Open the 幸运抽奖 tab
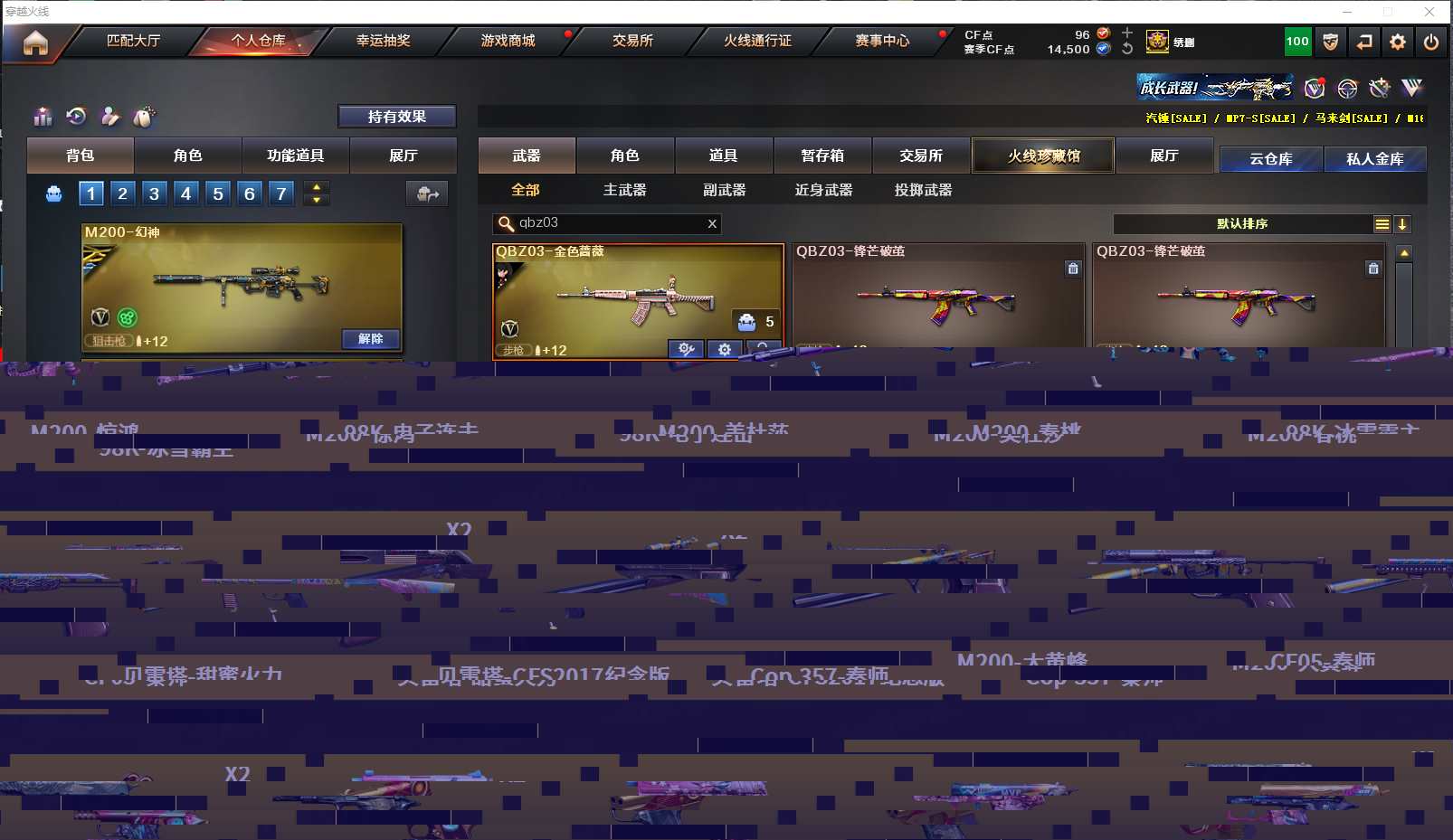 [x=383, y=41]
